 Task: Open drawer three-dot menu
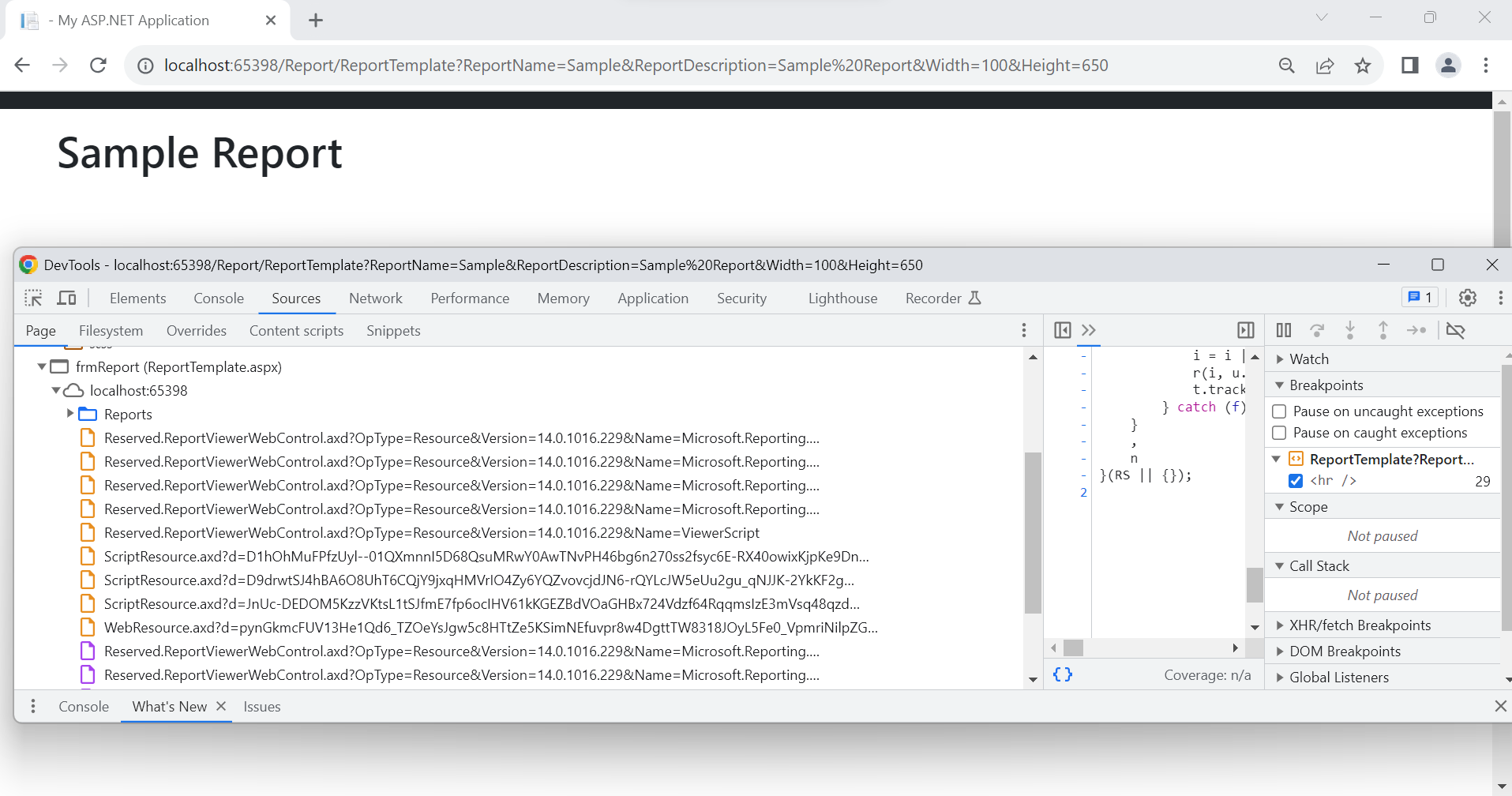point(33,706)
